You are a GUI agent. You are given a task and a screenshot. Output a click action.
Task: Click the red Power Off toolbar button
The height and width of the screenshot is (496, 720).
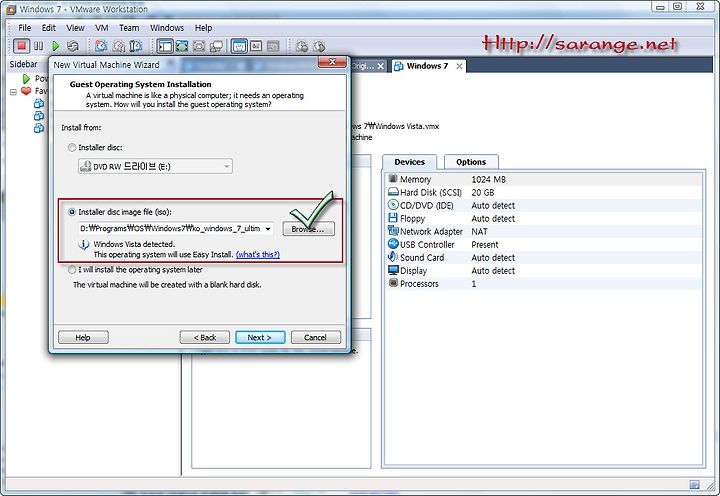click(x=21, y=46)
